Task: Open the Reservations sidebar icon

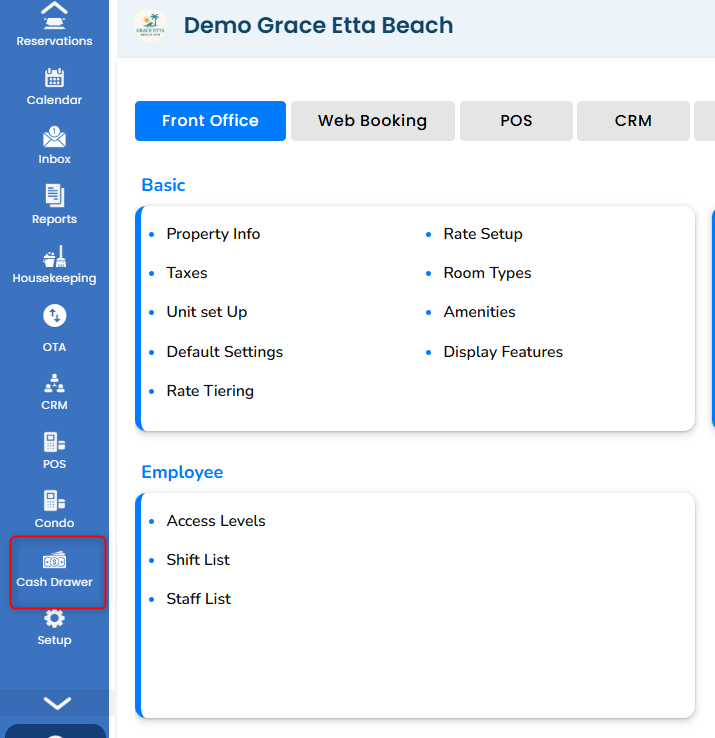Action: (x=54, y=25)
